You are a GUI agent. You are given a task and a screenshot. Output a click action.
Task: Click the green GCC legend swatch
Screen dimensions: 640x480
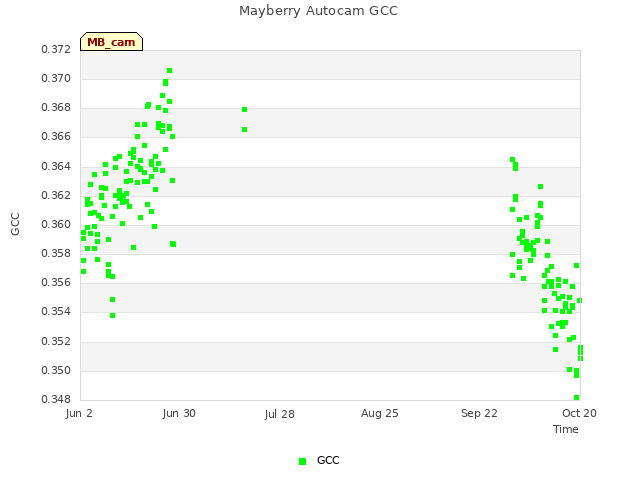tap(302, 461)
